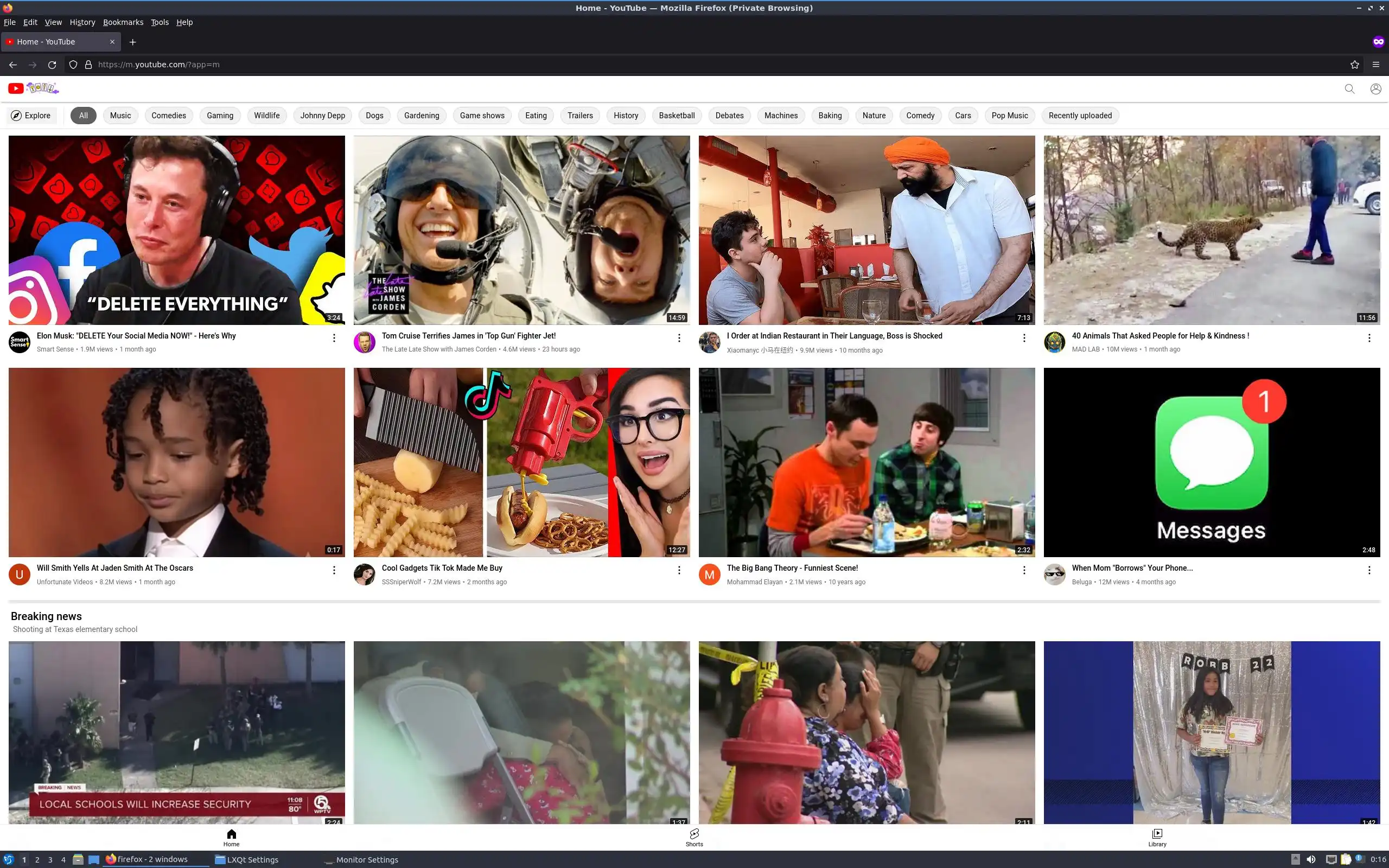Expand options for Big Bang Theory video
Image resolution: width=1389 pixels, height=868 pixels.
coord(1023,570)
